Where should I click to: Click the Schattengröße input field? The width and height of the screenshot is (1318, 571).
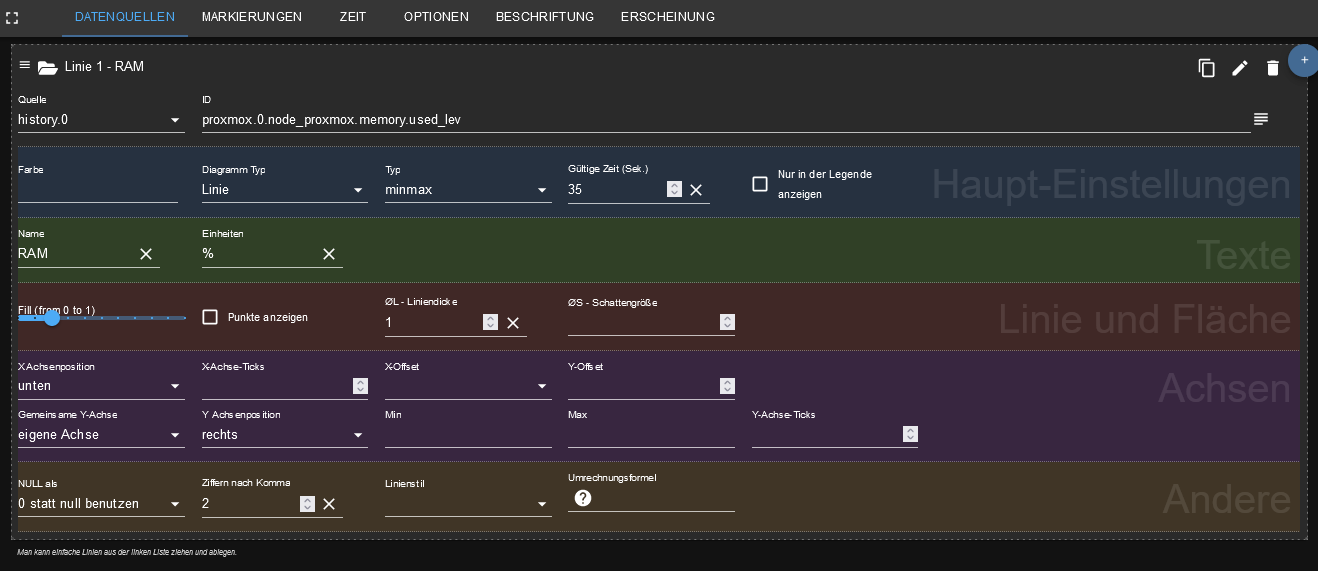tap(643, 322)
